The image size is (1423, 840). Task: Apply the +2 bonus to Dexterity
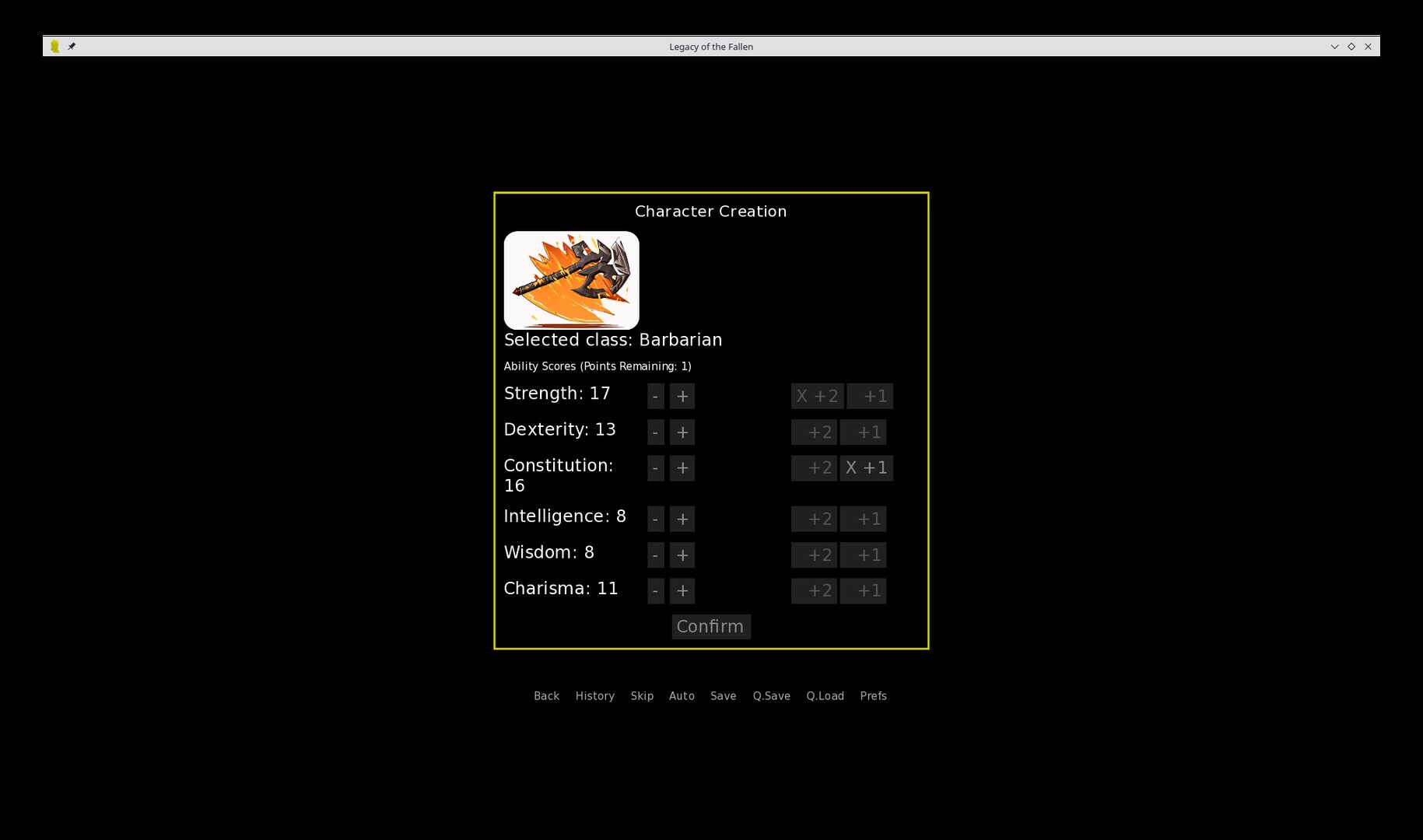[x=814, y=432]
